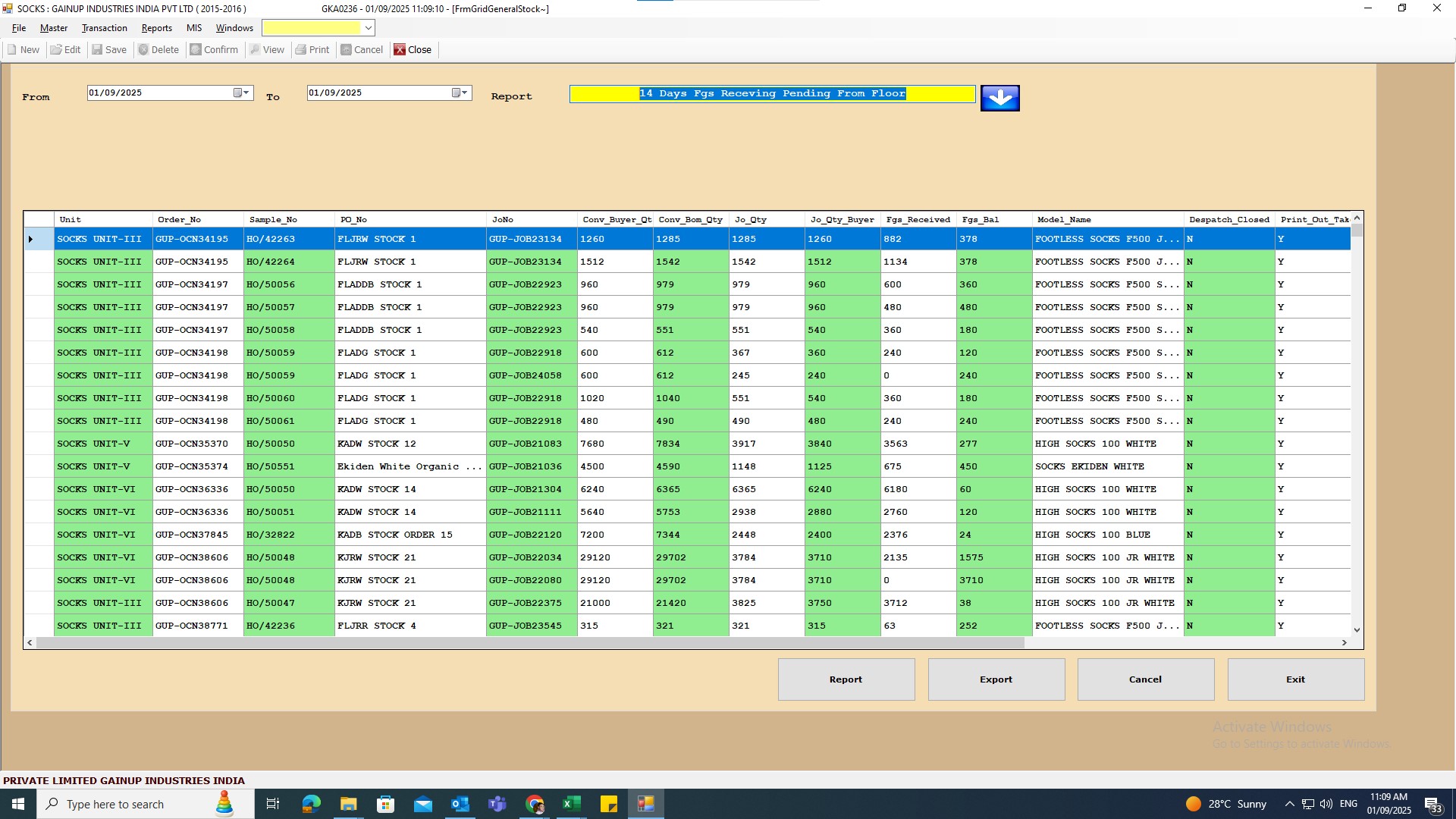
Task: Click the Exit button
Action: pos(1295,679)
